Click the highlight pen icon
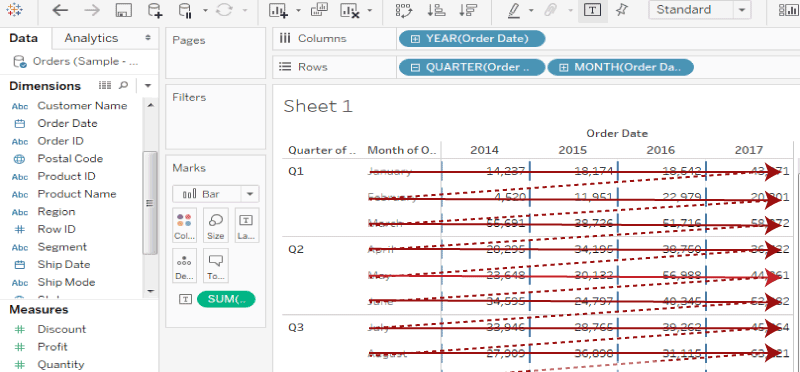Screen dimensions: 800x372 tap(514, 10)
